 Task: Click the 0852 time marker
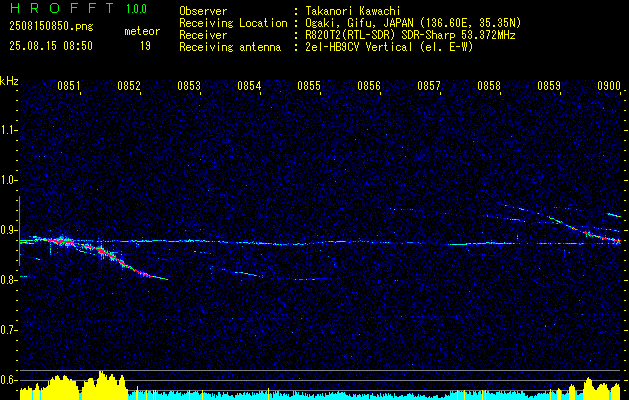click(x=129, y=86)
